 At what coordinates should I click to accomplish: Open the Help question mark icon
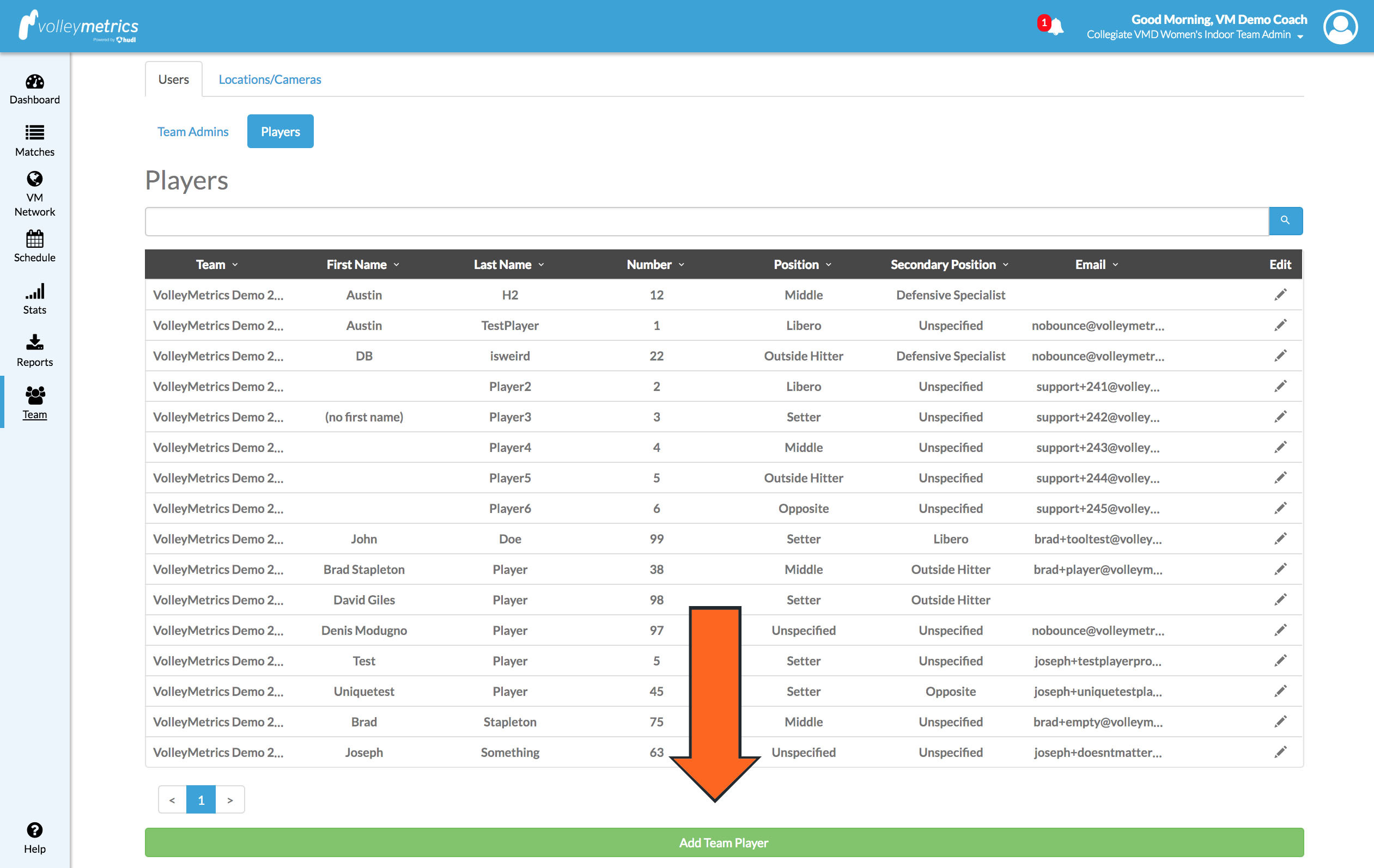click(34, 830)
